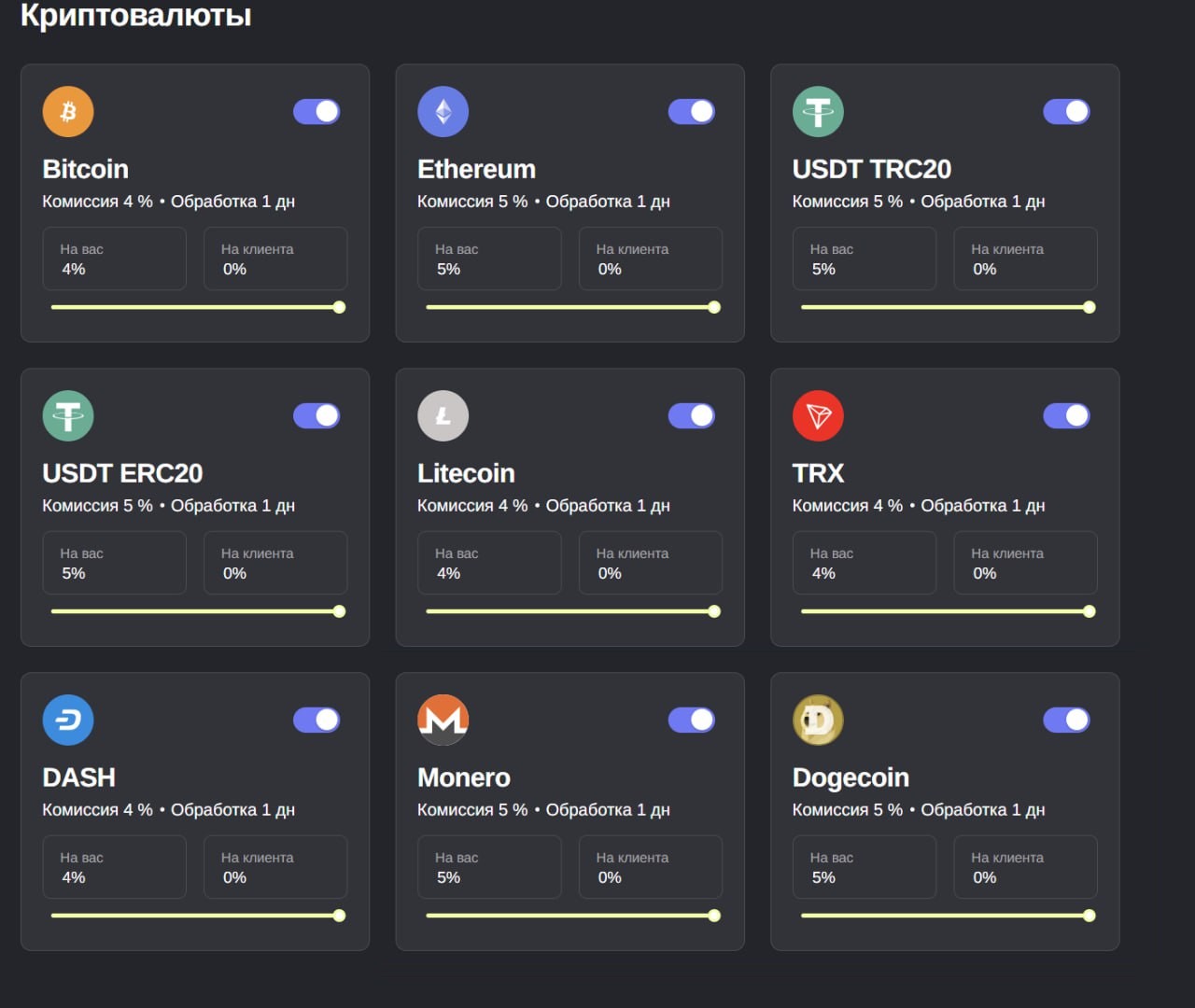Image resolution: width=1195 pixels, height=1008 pixels.
Task: Click the USDT TRC20 Tether icon
Action: (818, 112)
